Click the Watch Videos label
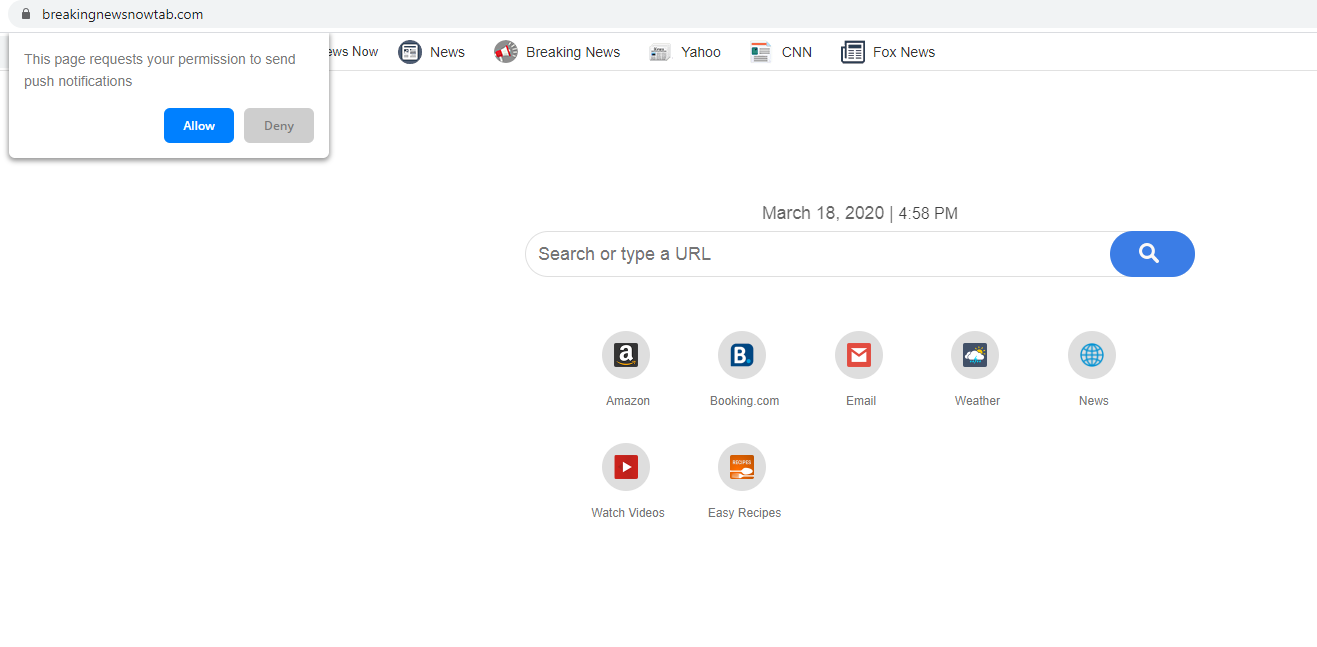Screen dimensions: 1317x647 tap(628, 513)
